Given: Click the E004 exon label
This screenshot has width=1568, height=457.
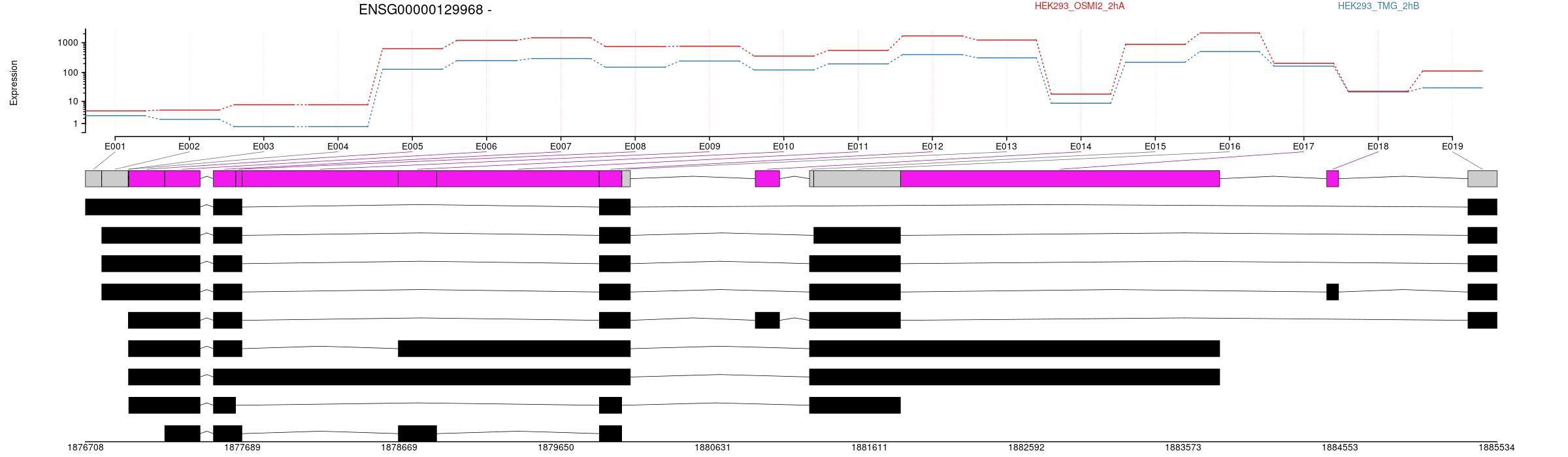Looking at the screenshot, I should 338,147.
